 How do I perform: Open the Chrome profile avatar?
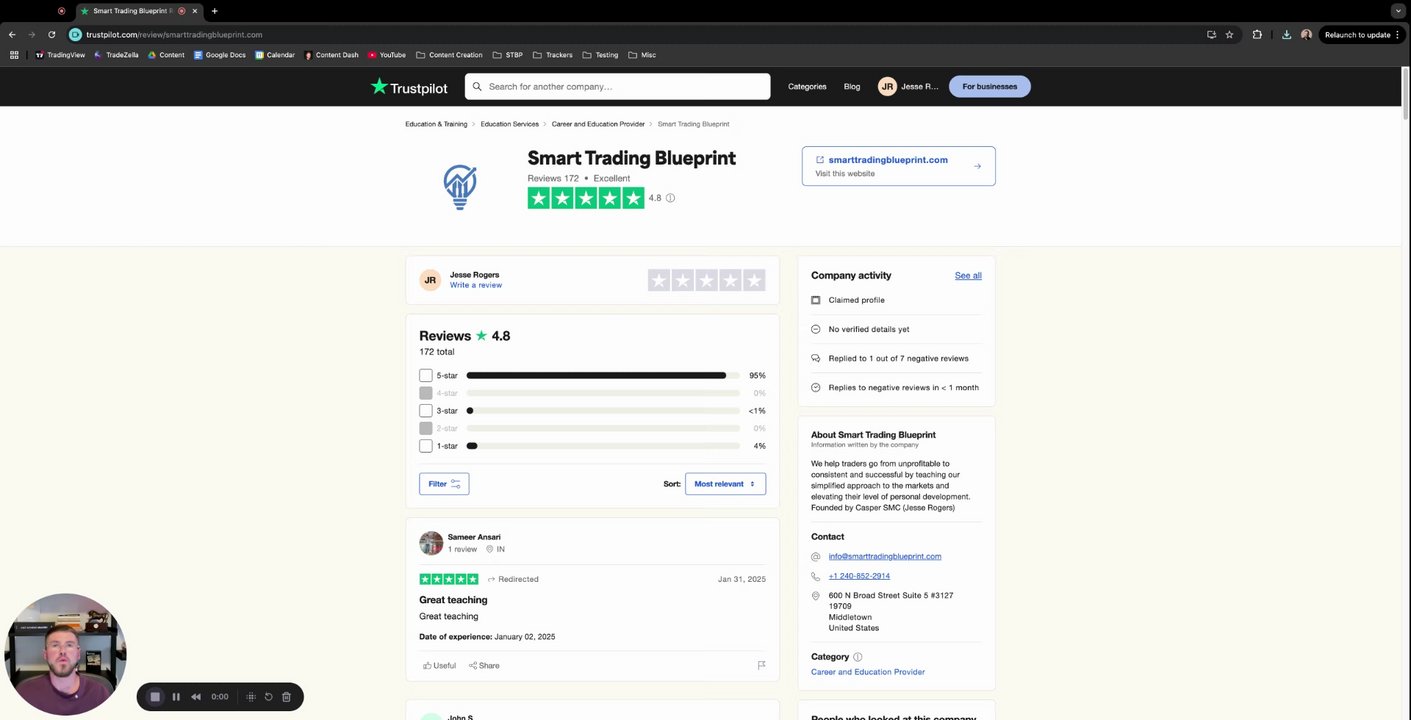click(x=1306, y=34)
